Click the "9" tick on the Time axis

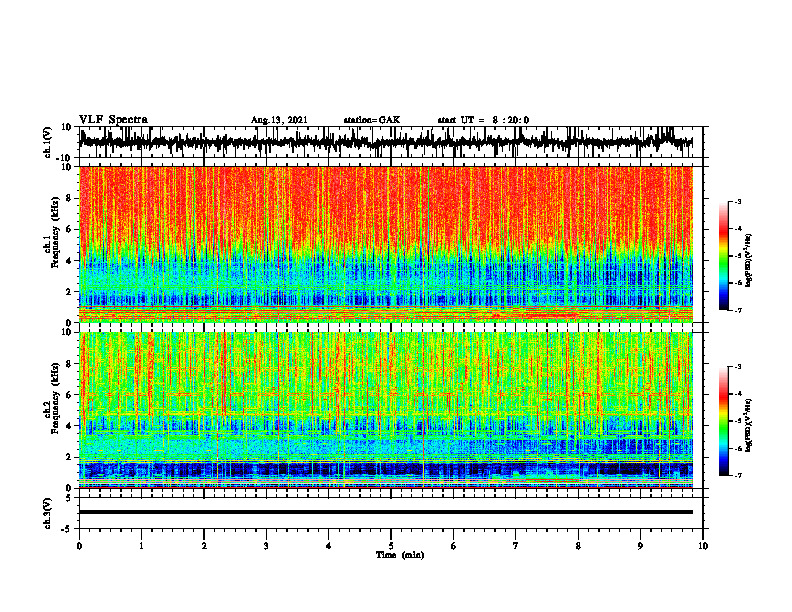click(x=640, y=546)
